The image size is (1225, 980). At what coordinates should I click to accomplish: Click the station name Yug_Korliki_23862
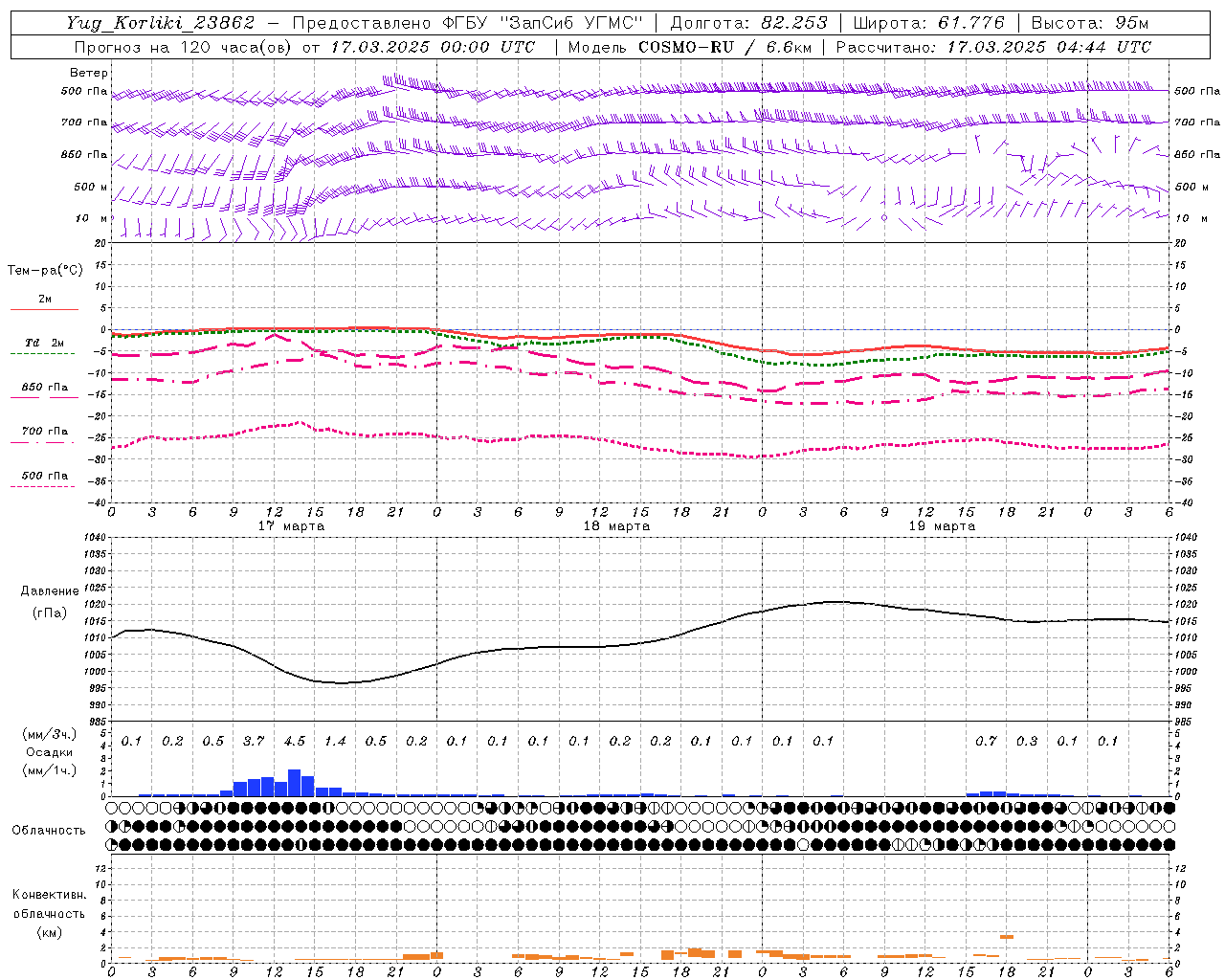pos(161,23)
